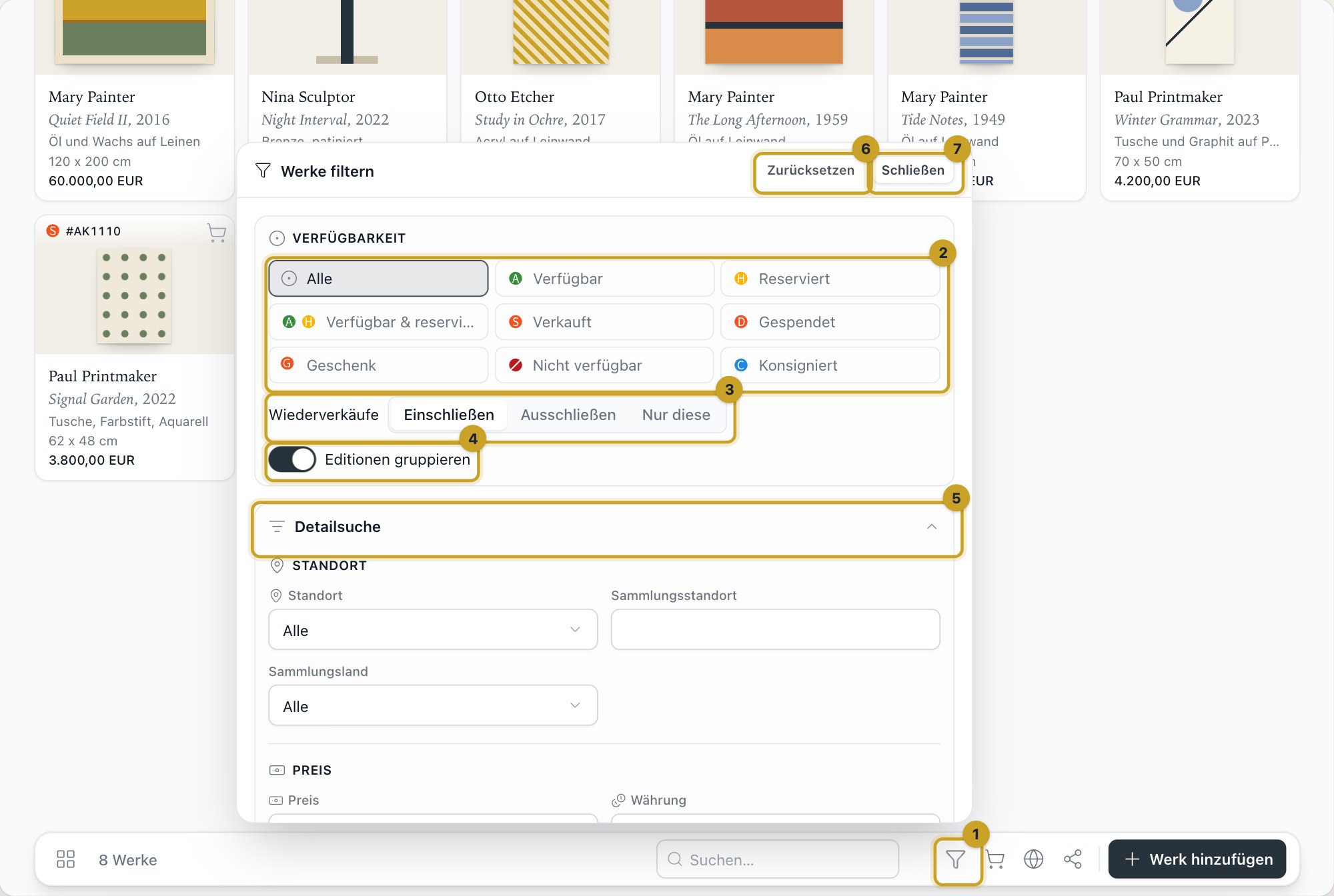
Task: Filter by Verfügbar availability
Action: pos(604,279)
